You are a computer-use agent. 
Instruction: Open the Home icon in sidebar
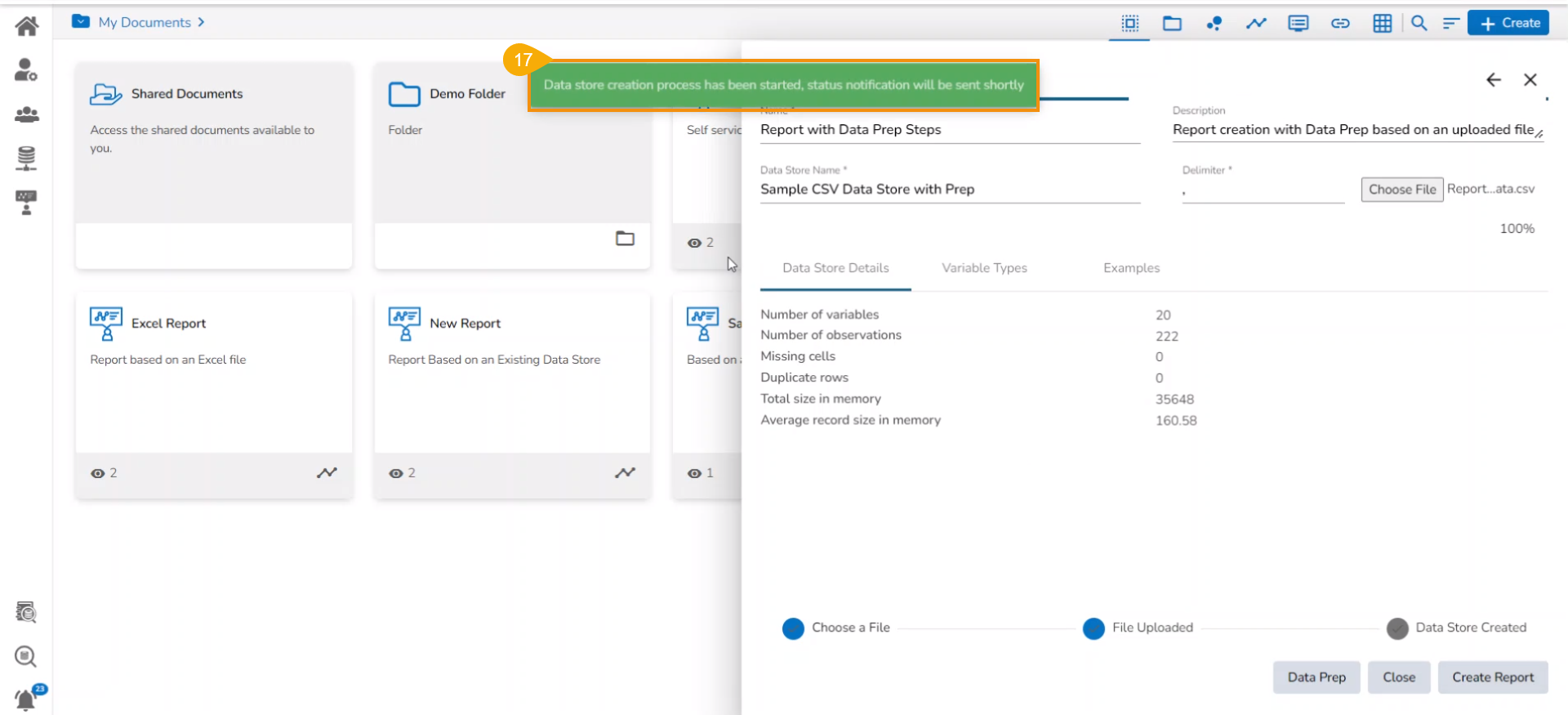(x=26, y=26)
